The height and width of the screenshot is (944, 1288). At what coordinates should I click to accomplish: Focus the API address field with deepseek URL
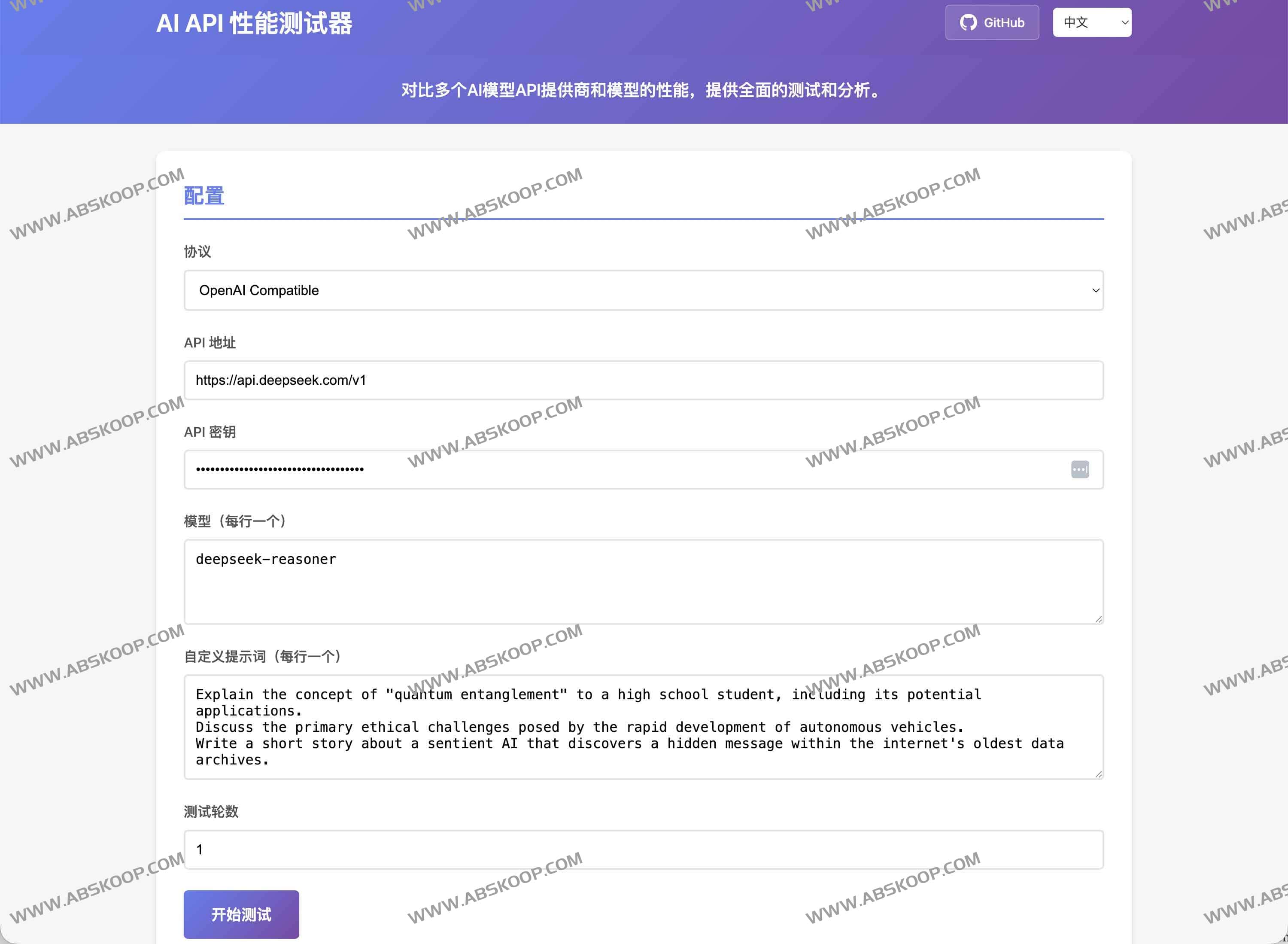point(643,381)
